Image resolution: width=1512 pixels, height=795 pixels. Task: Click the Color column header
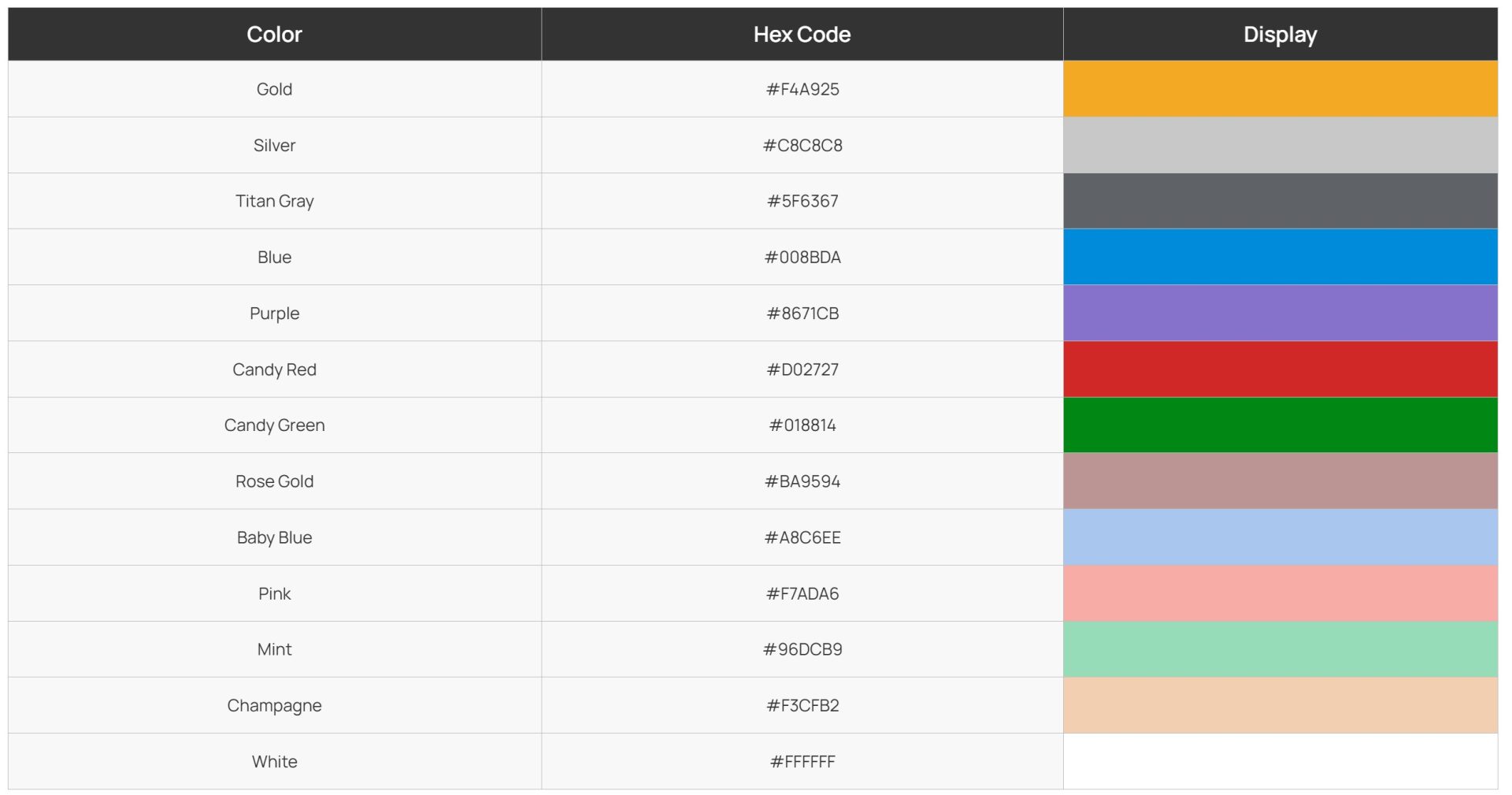pyautogui.click(x=274, y=35)
